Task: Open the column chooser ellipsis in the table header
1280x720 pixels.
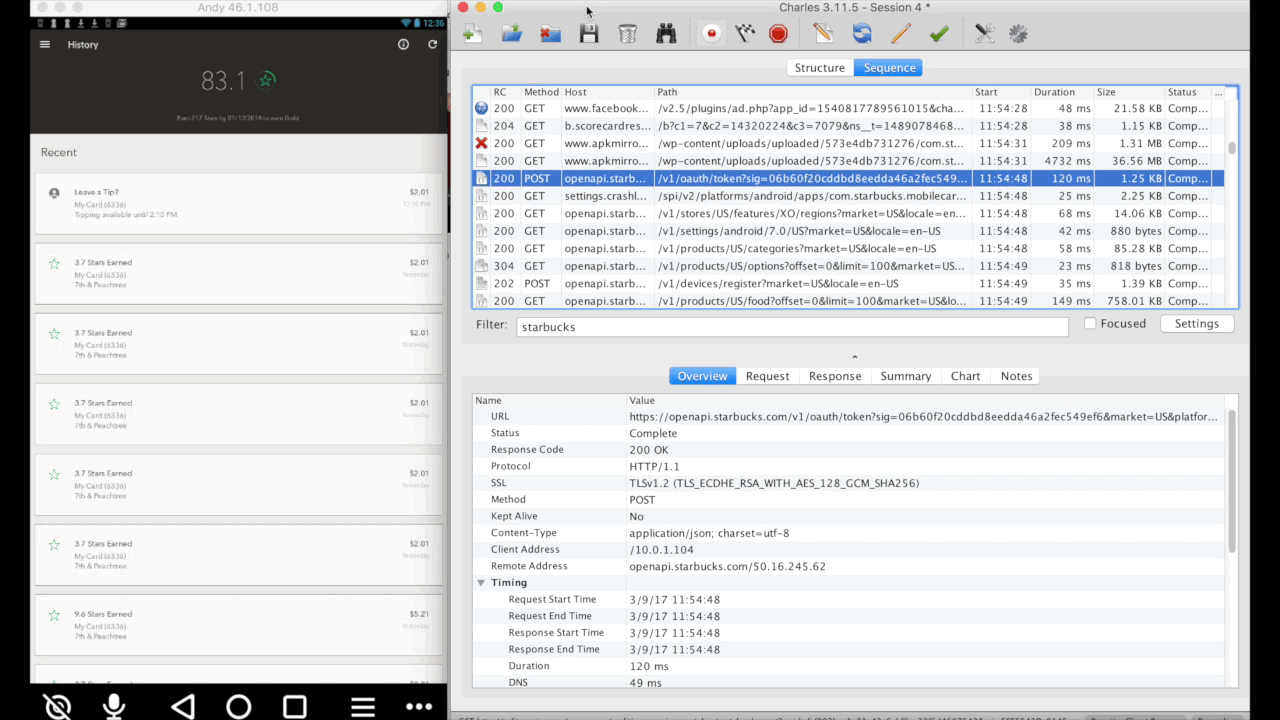Action: 1218,92
